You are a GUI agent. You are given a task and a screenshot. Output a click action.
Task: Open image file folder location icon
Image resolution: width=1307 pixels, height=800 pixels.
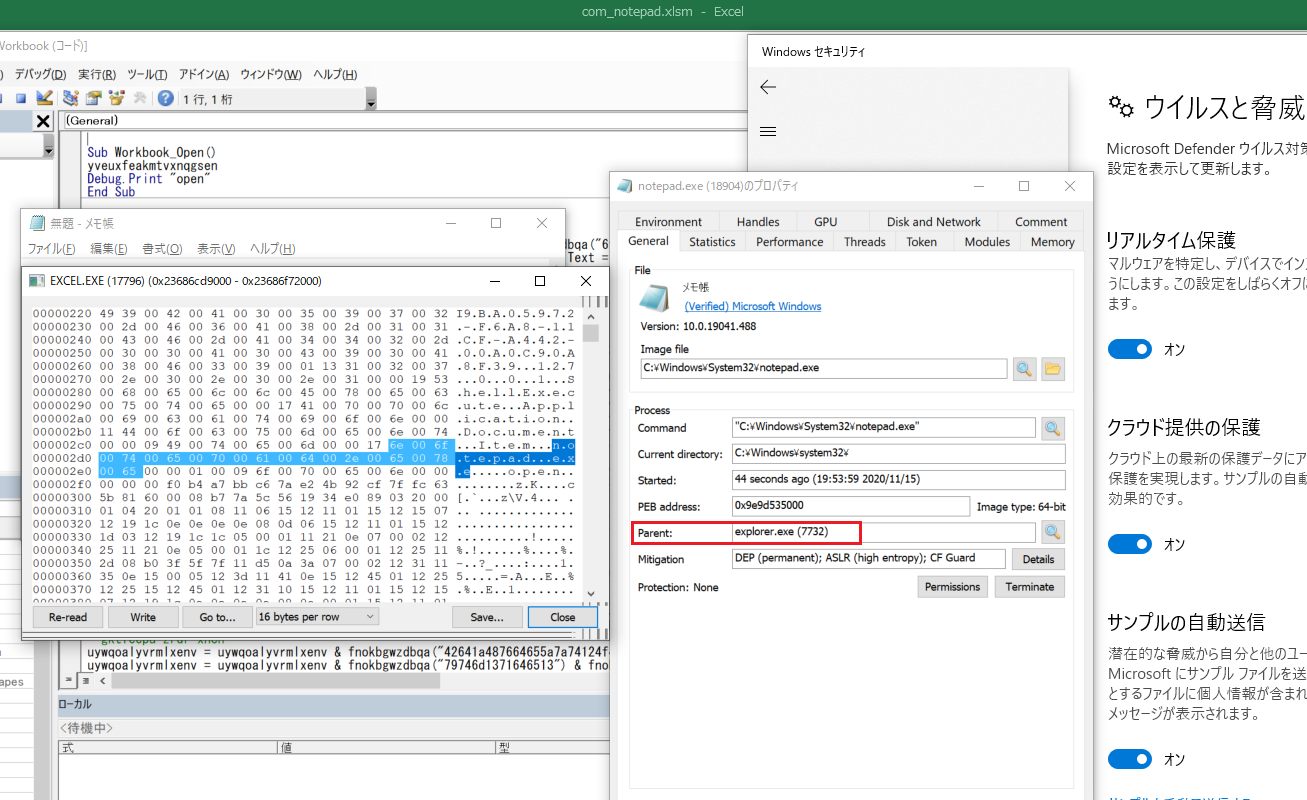click(x=1052, y=369)
